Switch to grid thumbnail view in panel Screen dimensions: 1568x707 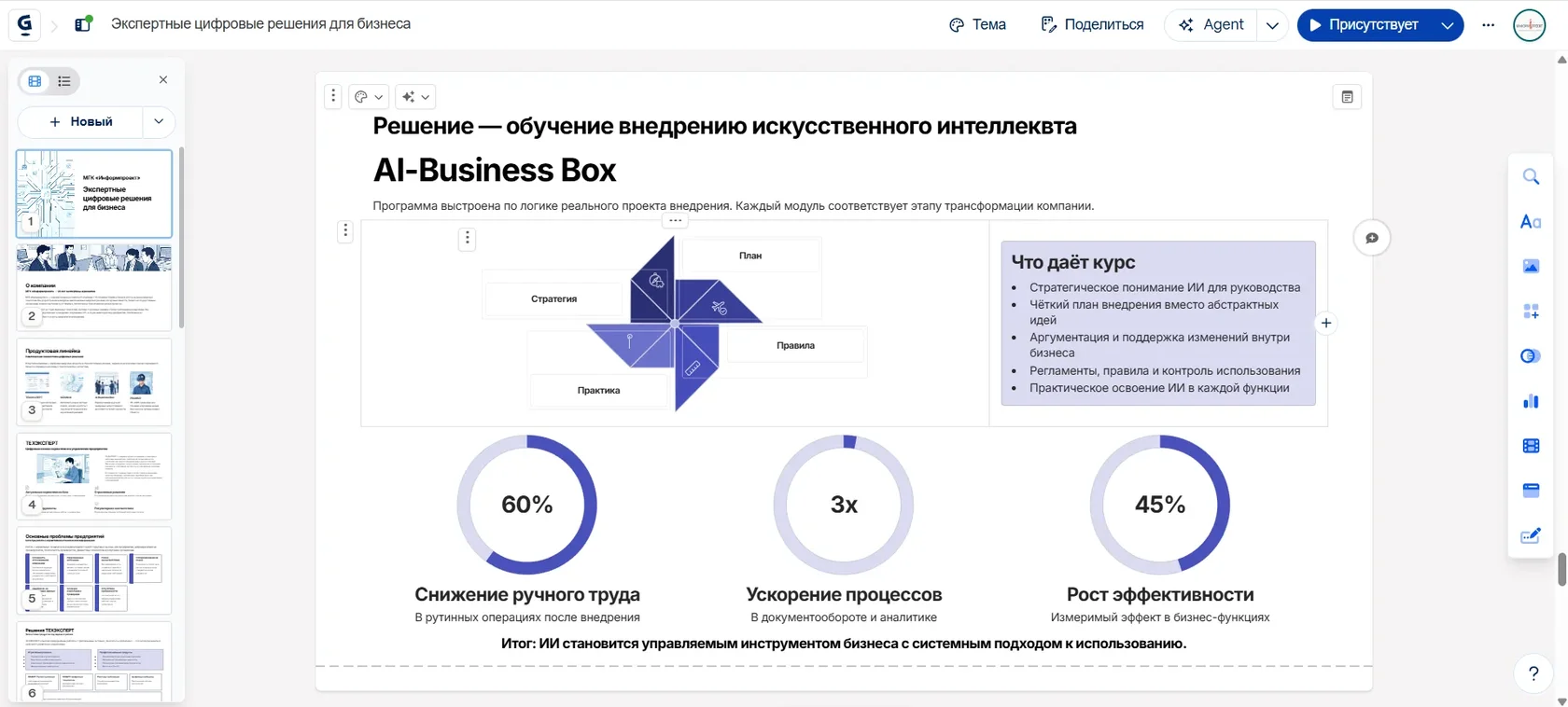tap(35, 81)
